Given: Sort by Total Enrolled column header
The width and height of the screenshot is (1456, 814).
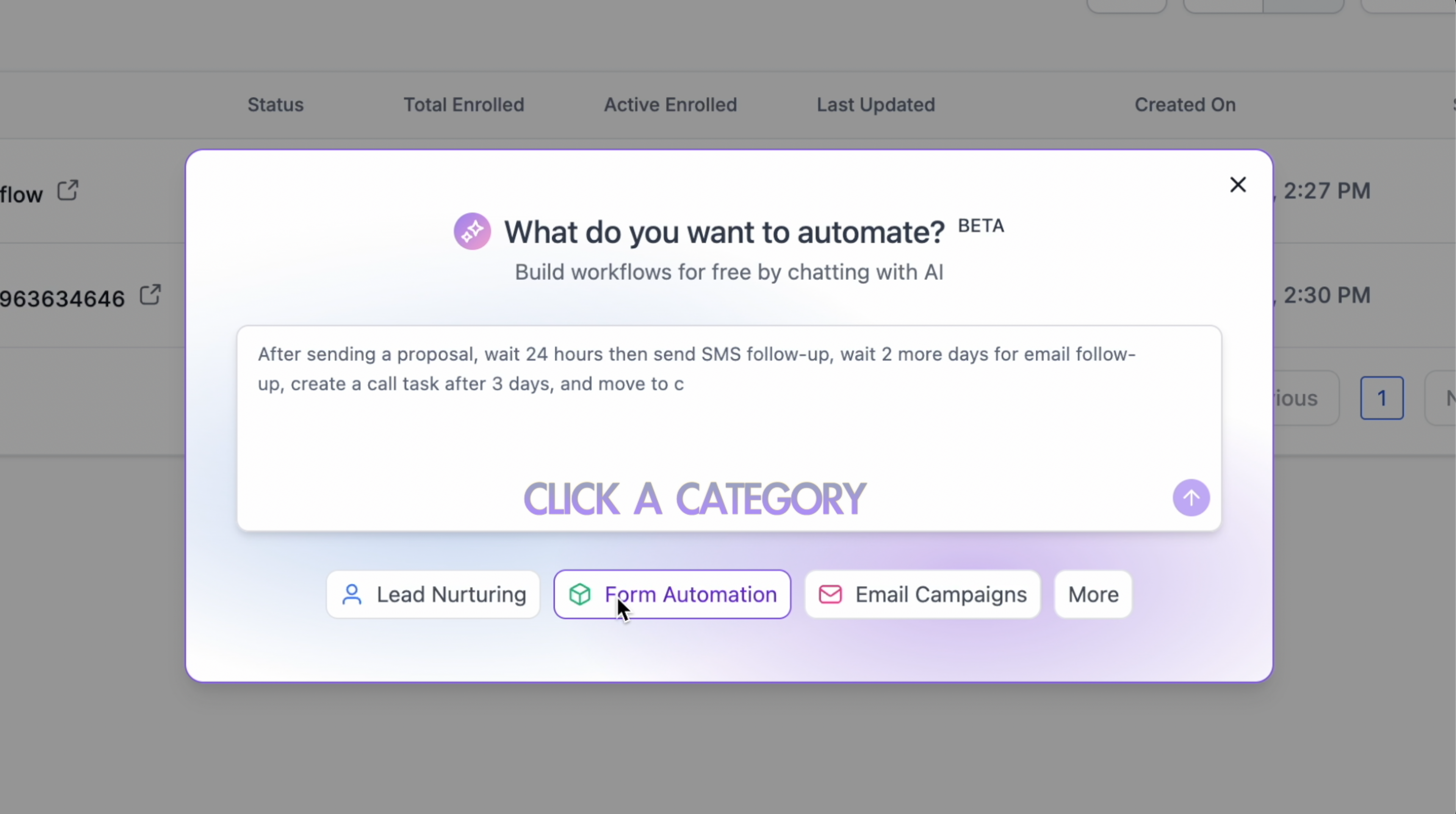Looking at the screenshot, I should [463, 105].
